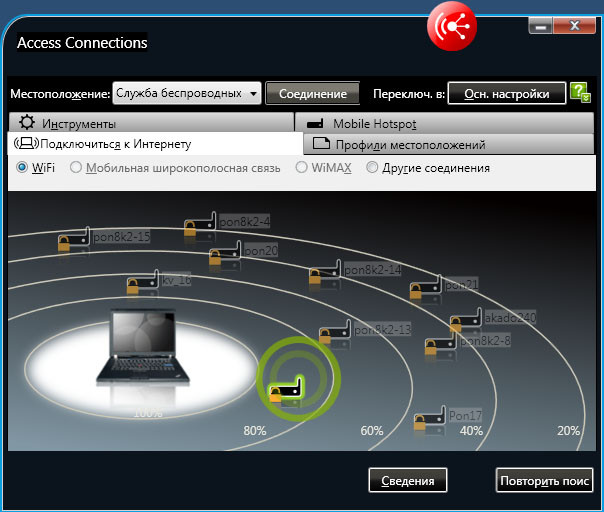
Task: Open the Инструменты tab
Action: (x=150, y=124)
